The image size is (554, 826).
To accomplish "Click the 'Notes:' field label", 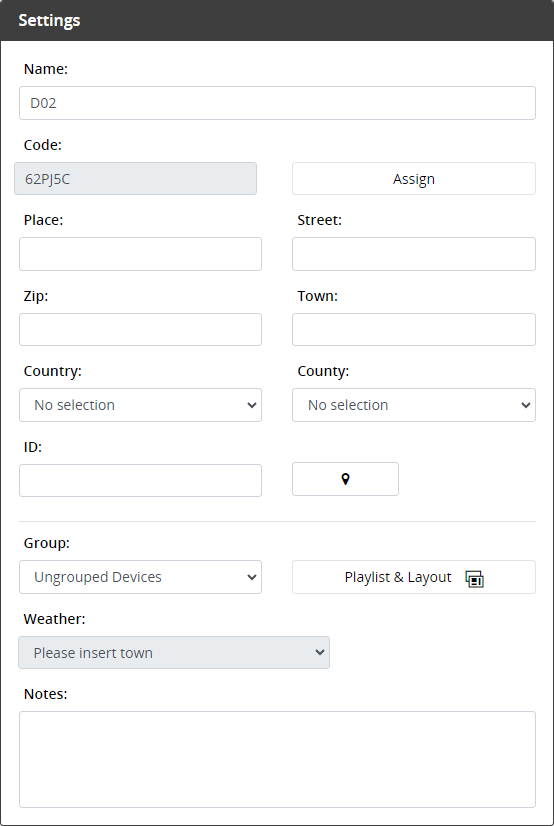I will [45, 694].
